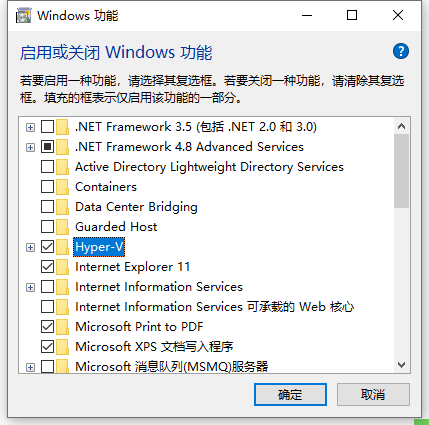
Task: Click the folder icon next to Internet Explorer 11
Action: 62,267
